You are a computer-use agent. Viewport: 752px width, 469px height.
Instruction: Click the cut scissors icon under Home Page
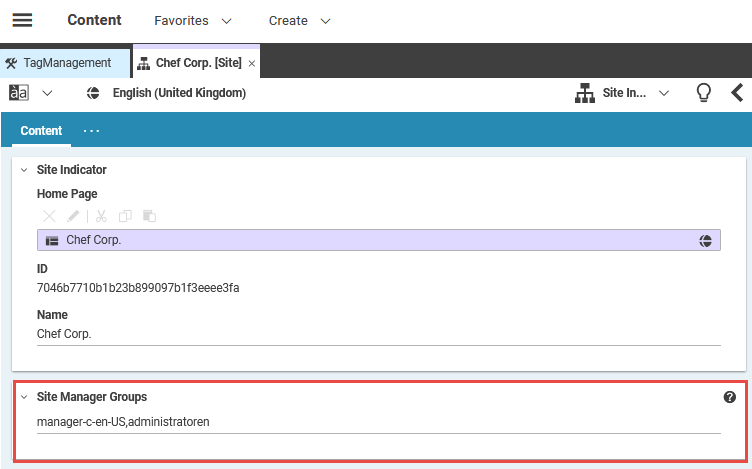tap(101, 216)
